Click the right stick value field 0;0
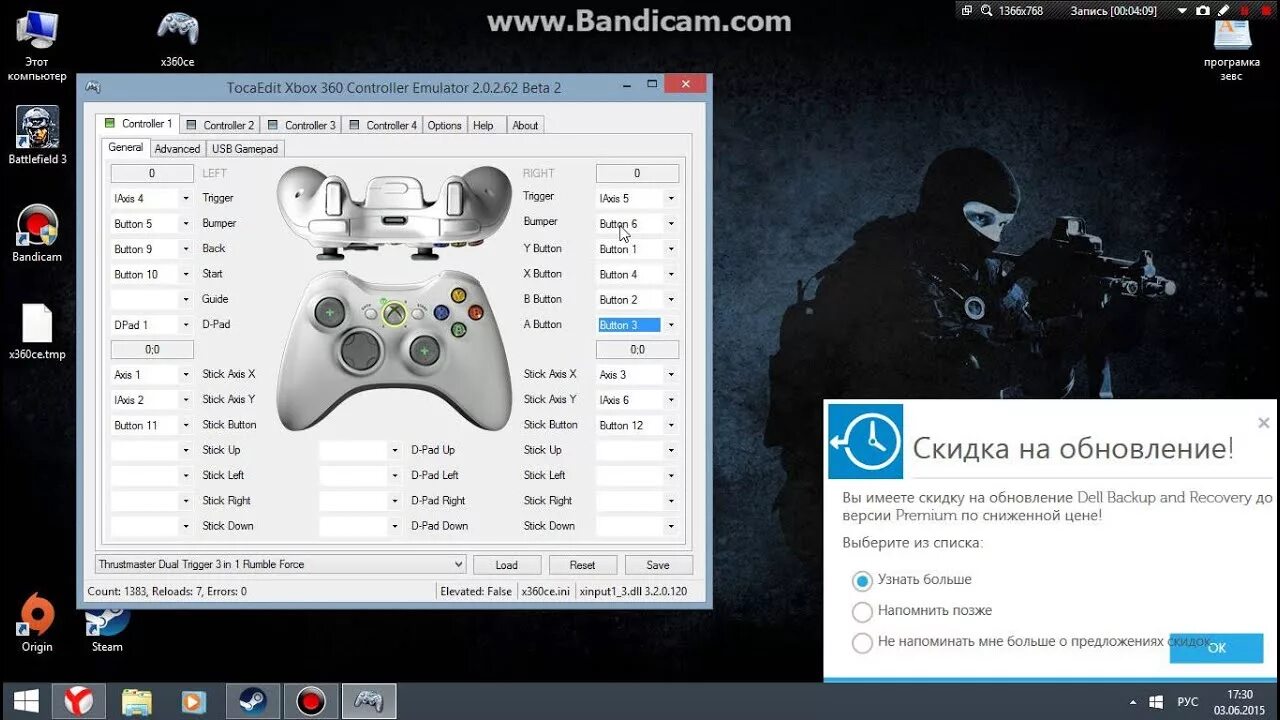The width and height of the screenshot is (1280, 720). 637,349
